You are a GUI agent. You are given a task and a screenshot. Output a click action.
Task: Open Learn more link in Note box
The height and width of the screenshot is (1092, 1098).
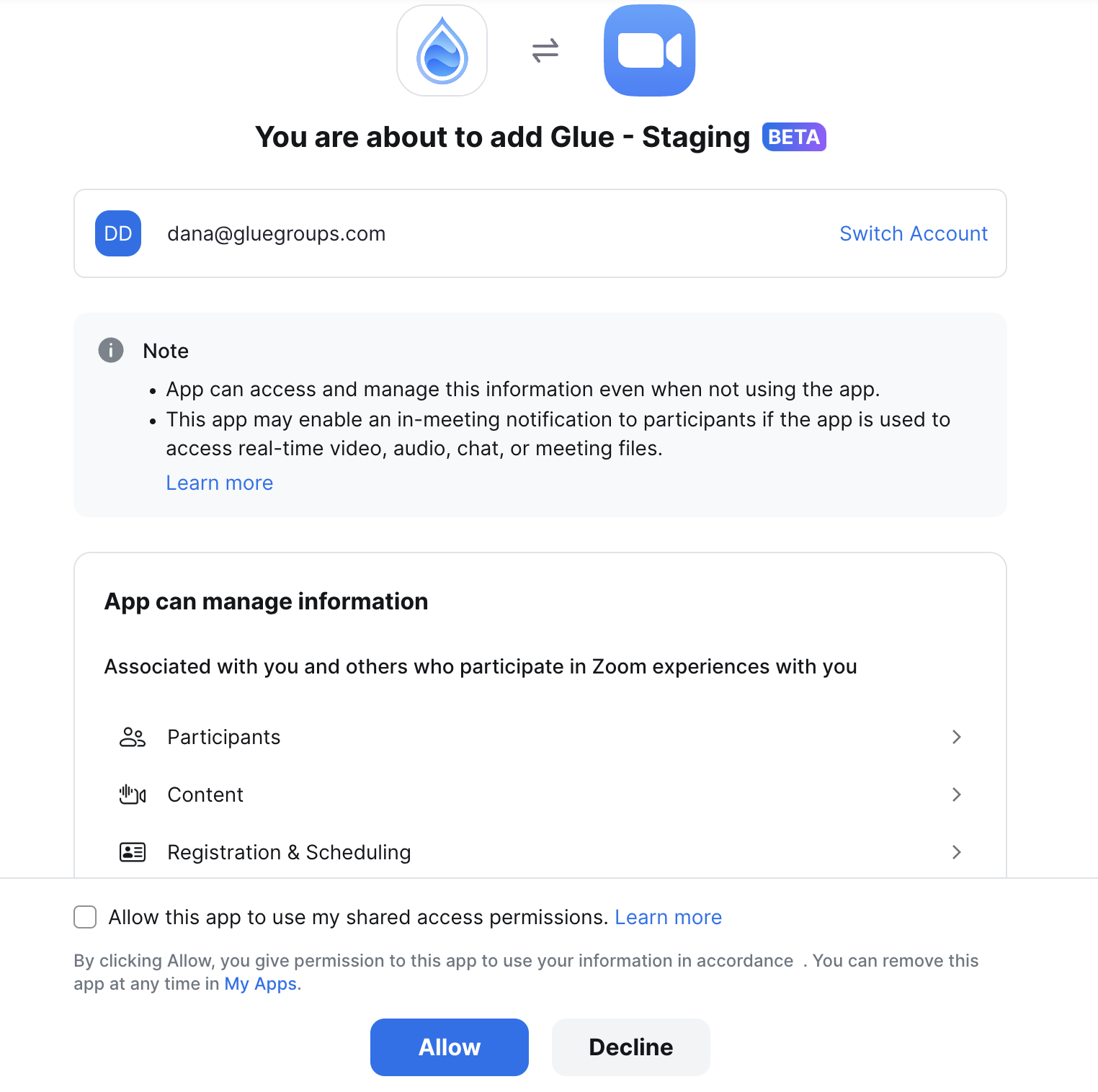pos(220,483)
